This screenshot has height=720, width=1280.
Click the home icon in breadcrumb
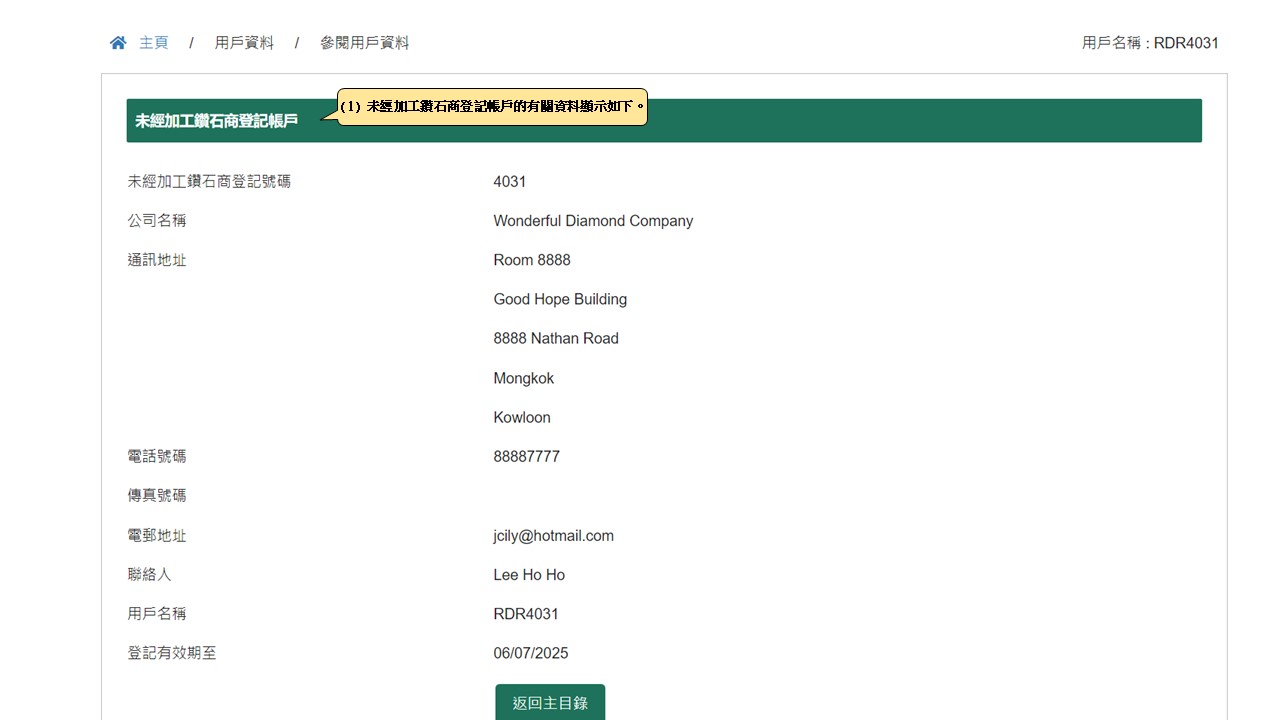coord(118,43)
